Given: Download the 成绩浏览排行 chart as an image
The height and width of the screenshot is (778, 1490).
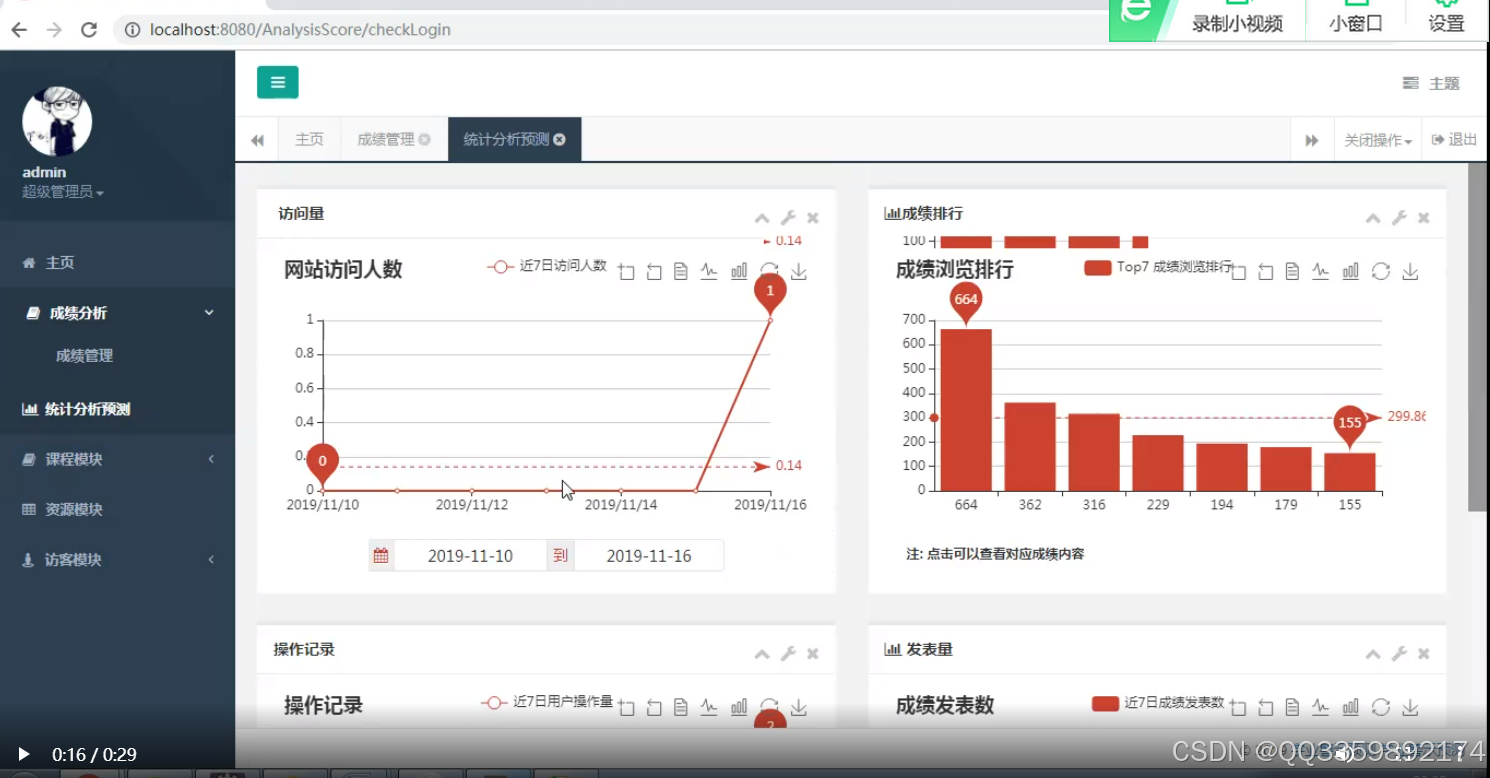Looking at the screenshot, I should click(x=1410, y=271).
